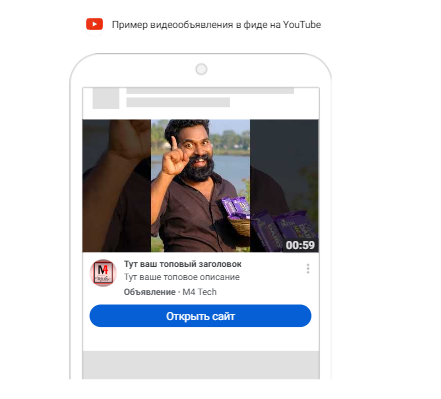Viewport: 441px width, 399px height.
Task: Click the basket of purple chocolate bars
Action: (237, 216)
